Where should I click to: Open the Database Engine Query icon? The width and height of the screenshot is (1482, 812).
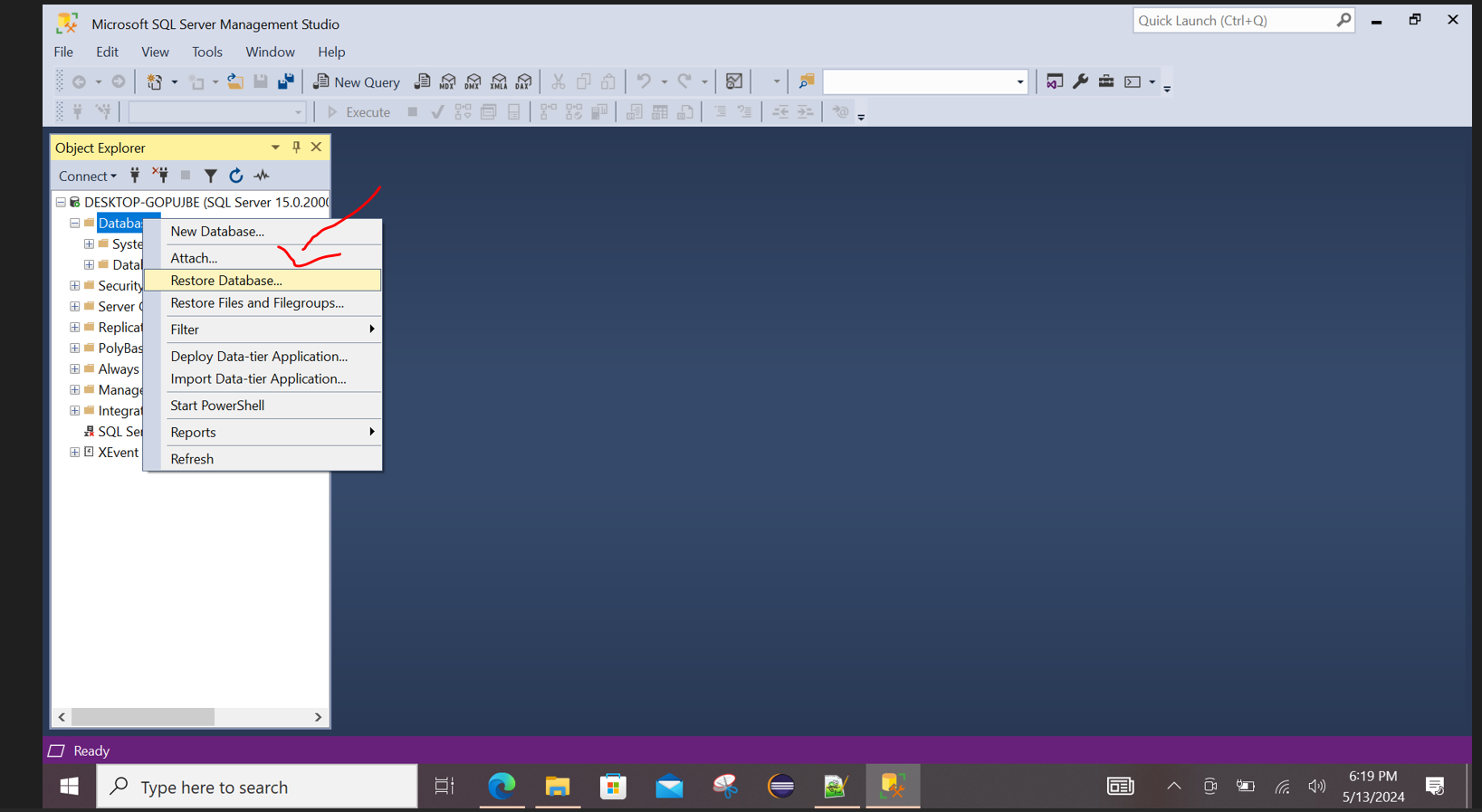click(422, 81)
